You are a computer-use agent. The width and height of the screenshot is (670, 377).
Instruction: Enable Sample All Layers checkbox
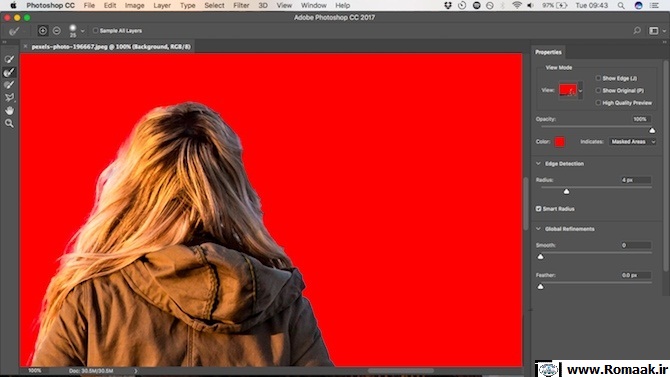[95, 31]
